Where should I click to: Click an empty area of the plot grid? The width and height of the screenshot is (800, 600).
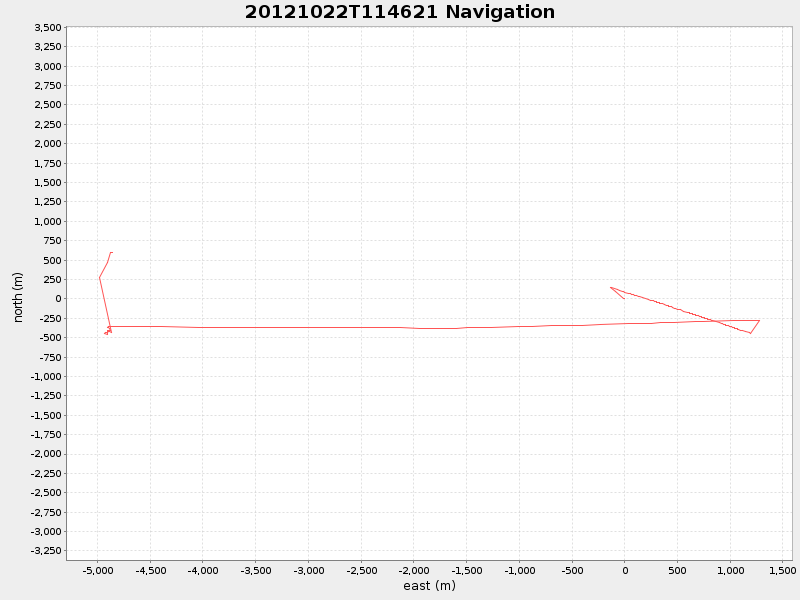point(400,450)
